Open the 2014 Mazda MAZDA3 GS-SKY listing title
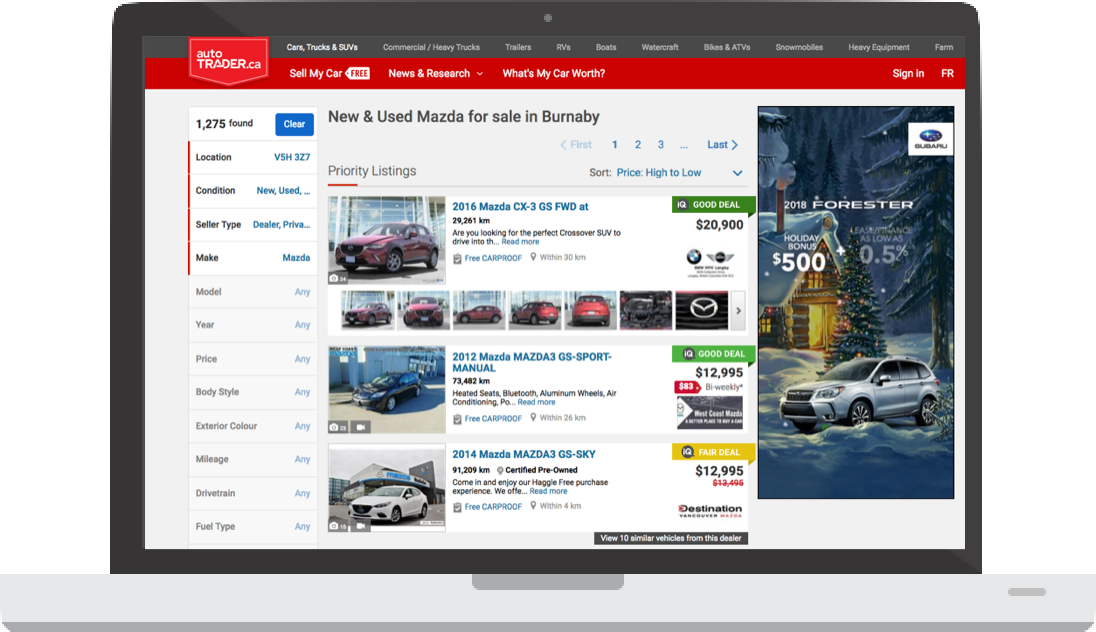Screen dimensions: 1096x632 [524, 454]
